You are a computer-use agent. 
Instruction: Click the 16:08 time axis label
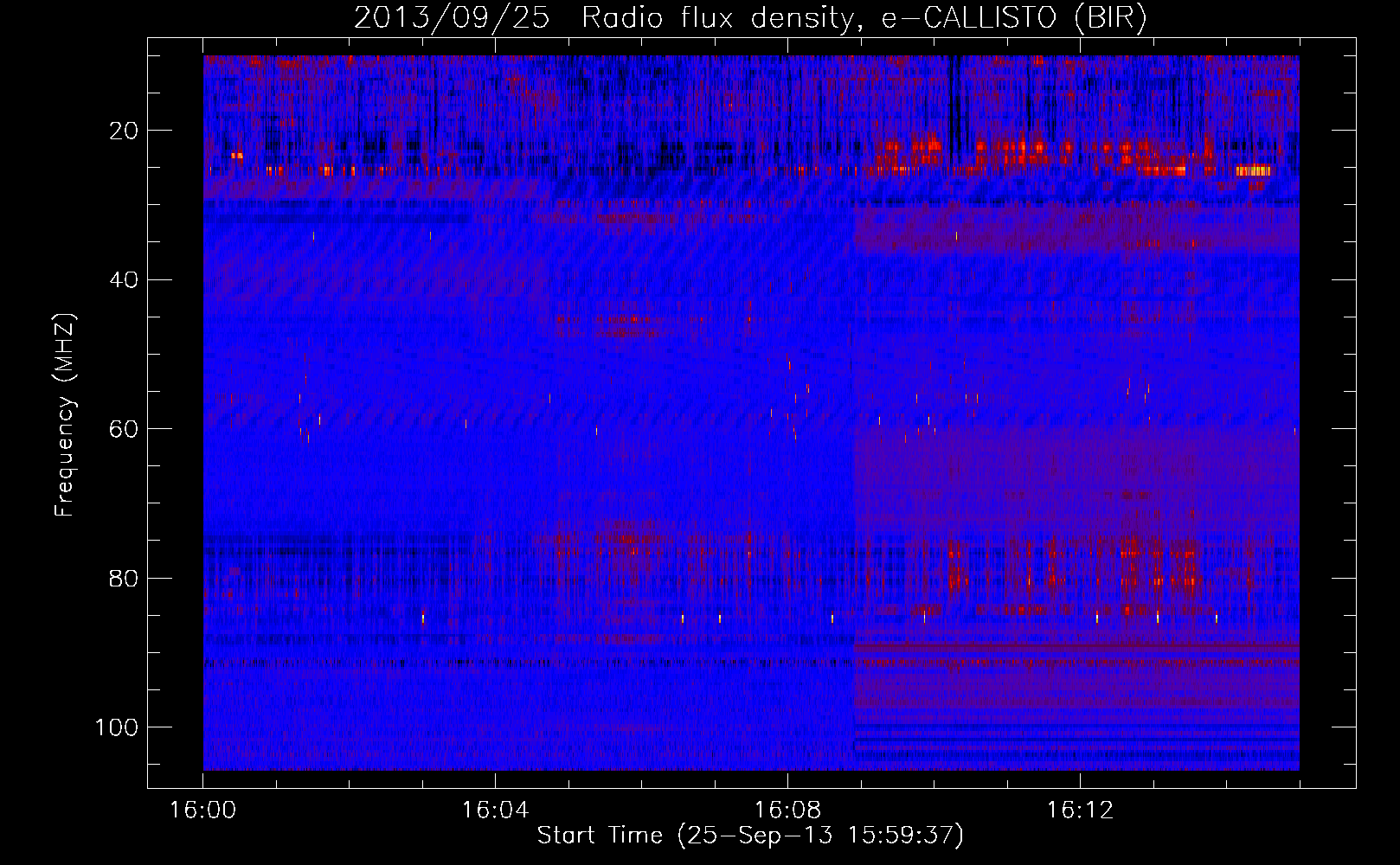point(787,811)
